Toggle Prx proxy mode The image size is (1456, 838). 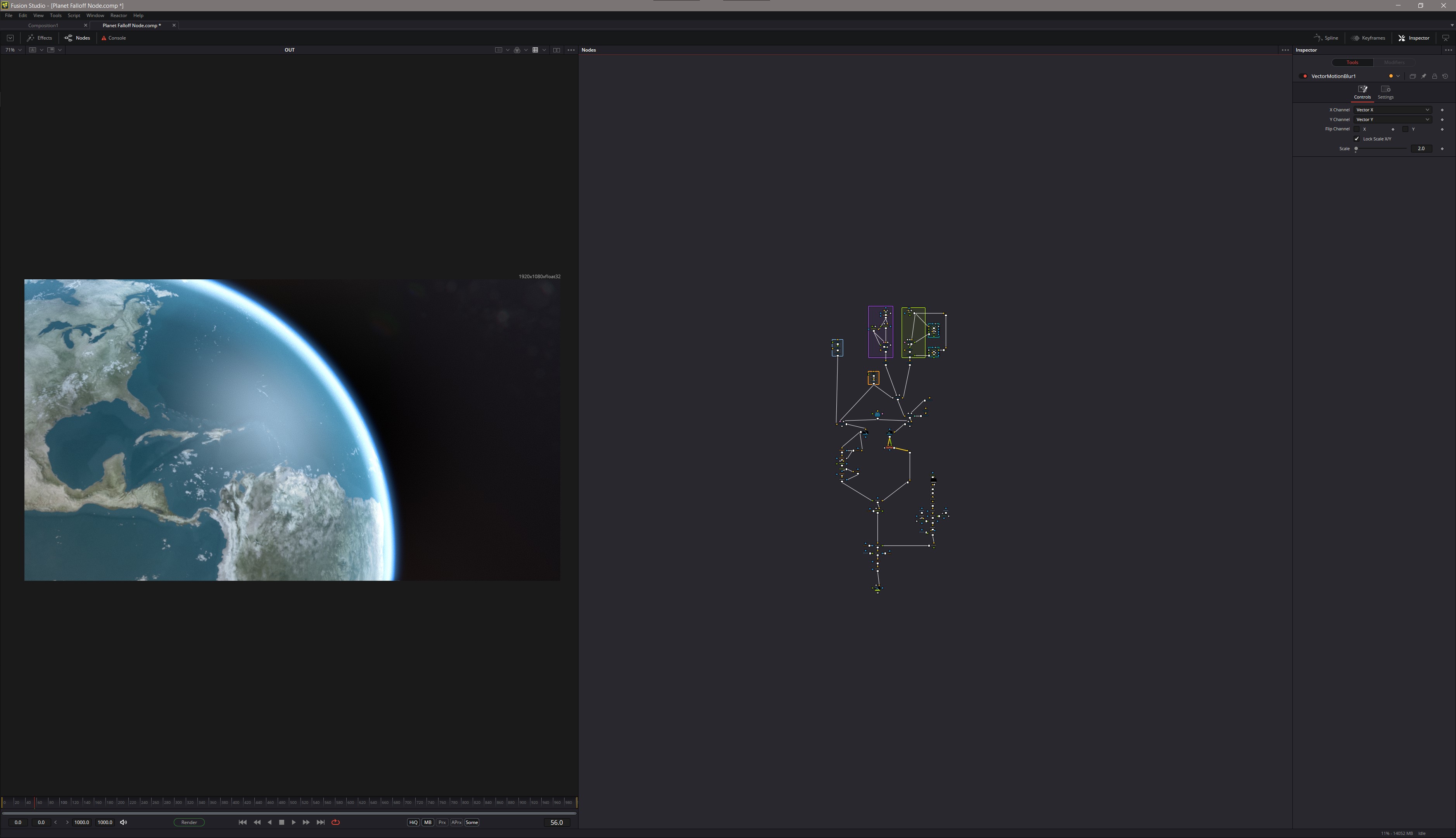442,822
